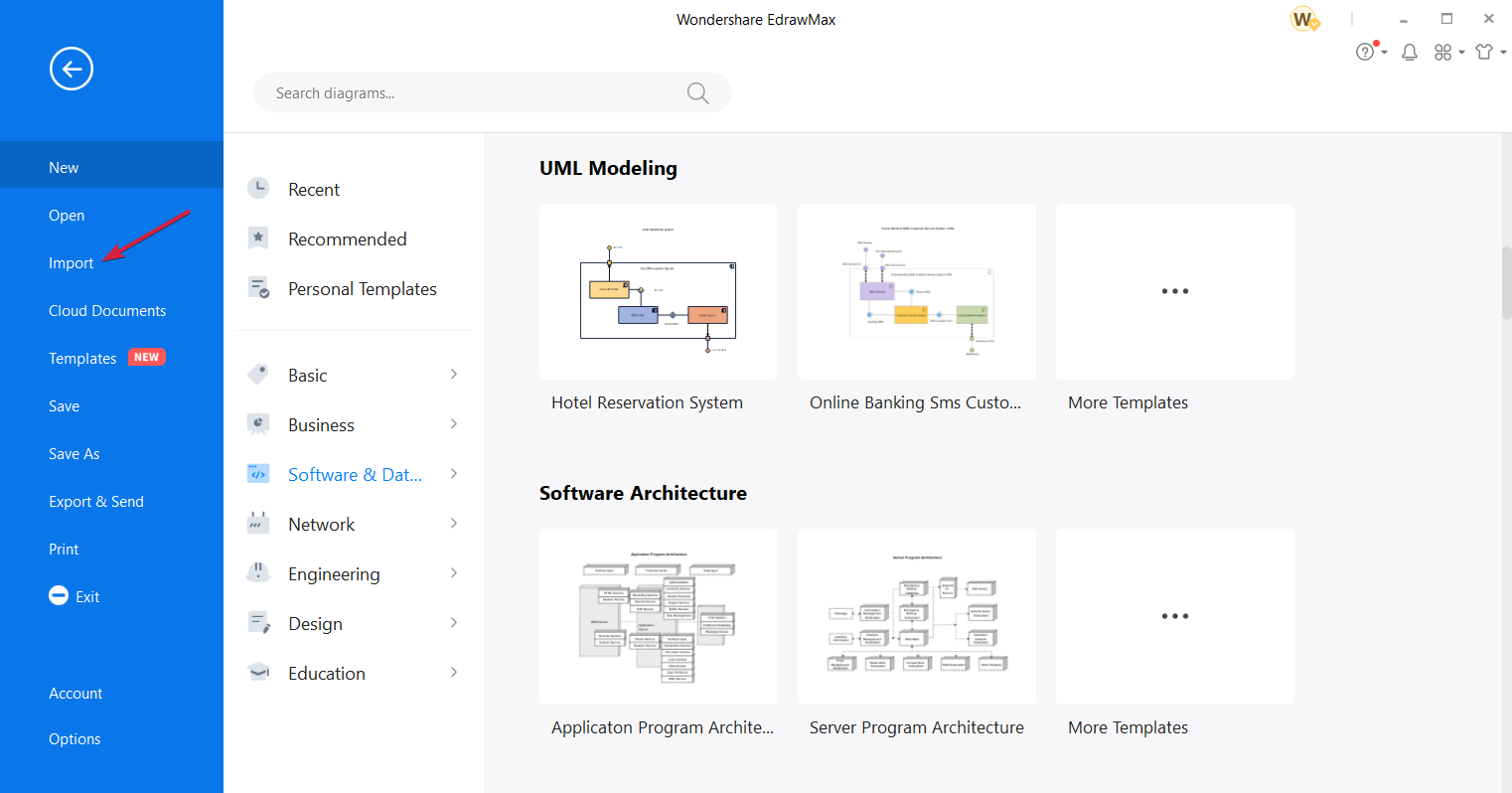The height and width of the screenshot is (793, 1512).
Task: Select New in the left menu
Action: pos(111,167)
